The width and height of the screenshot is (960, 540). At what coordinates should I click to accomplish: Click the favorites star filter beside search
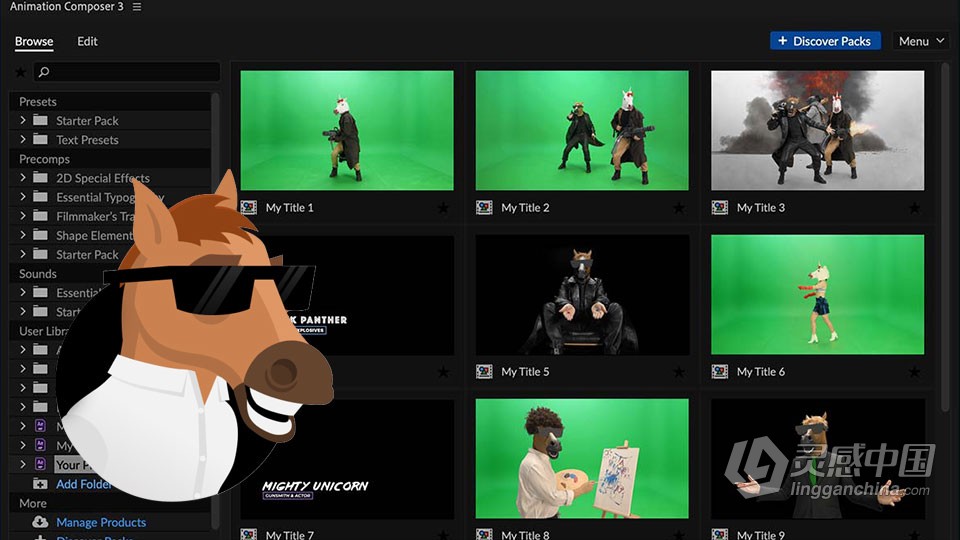[20, 72]
